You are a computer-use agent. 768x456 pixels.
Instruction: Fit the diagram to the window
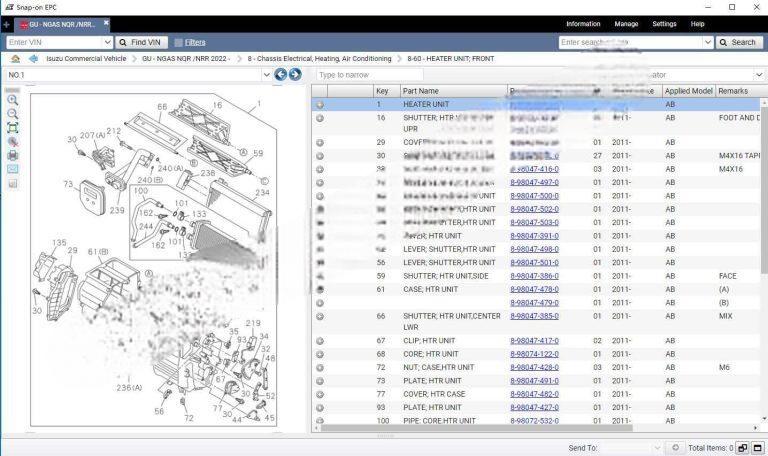pos(13,128)
